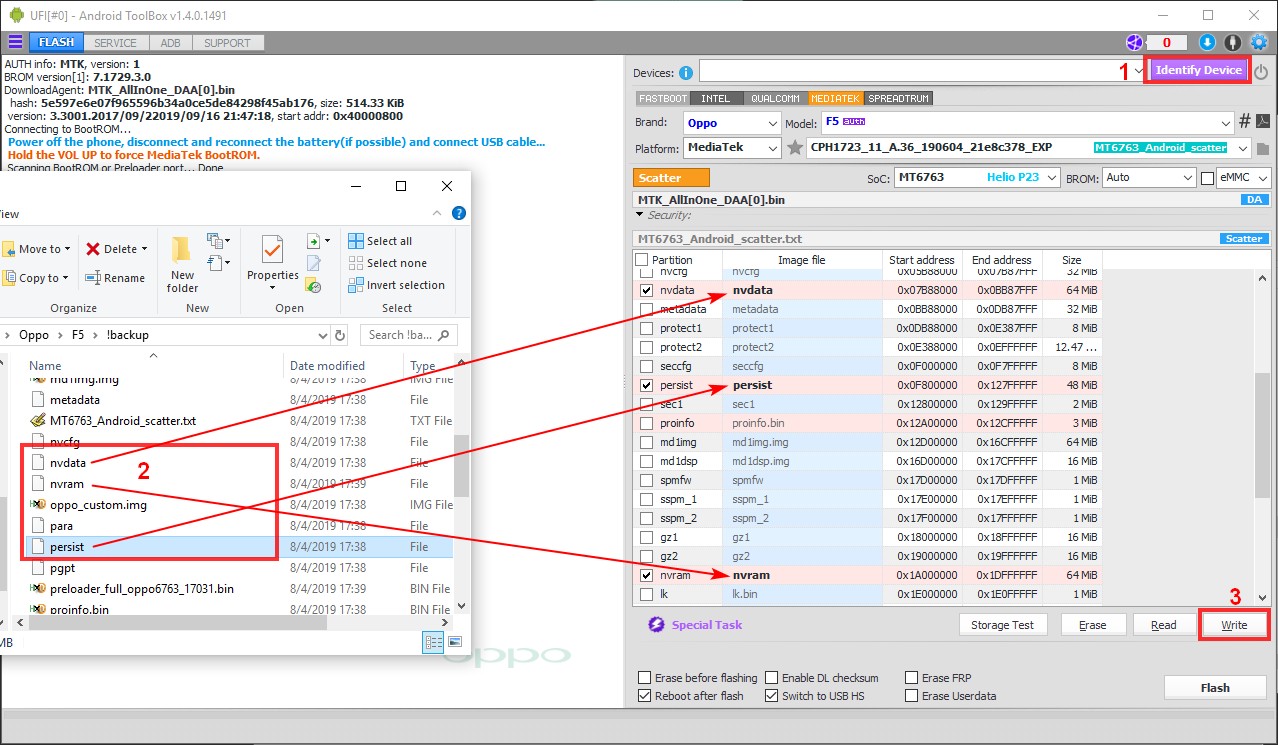Open the Brand dropdown showing Oppo
Screen dimensions: 1278x745
pyautogui.click(x=732, y=122)
